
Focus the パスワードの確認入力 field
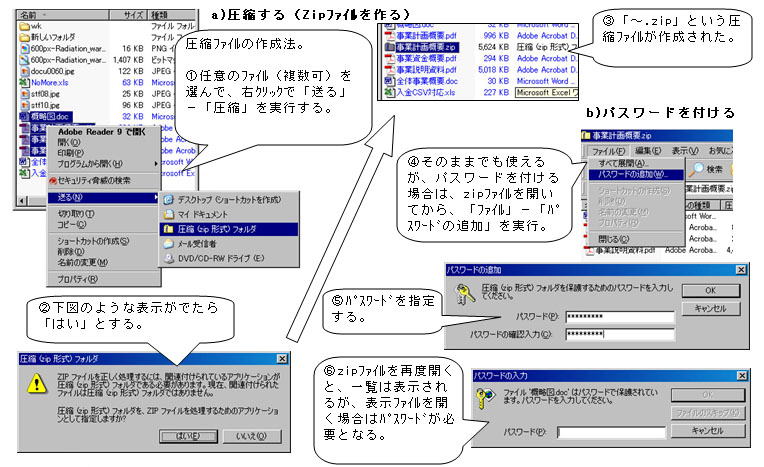point(620,334)
